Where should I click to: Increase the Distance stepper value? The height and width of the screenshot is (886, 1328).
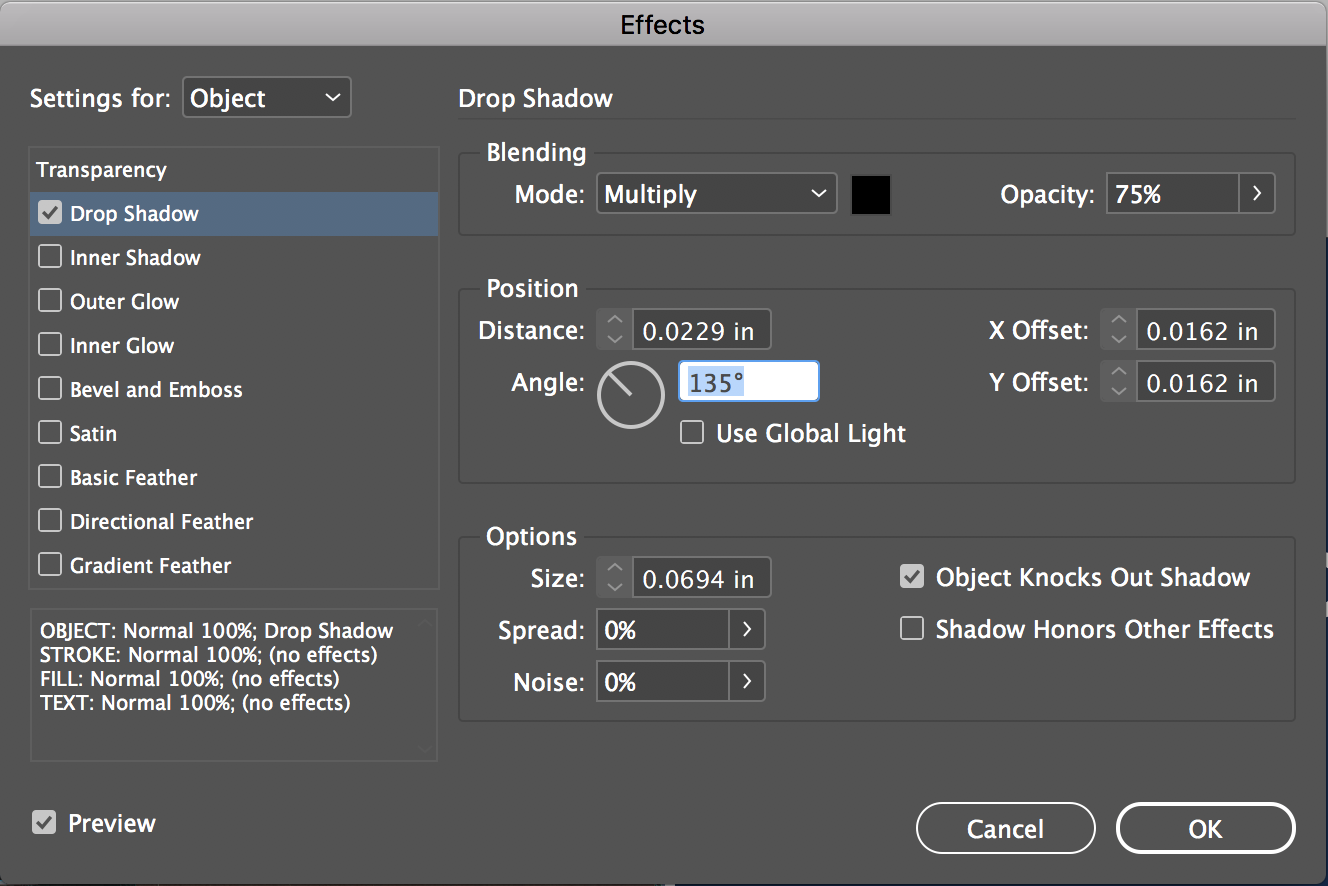615,322
